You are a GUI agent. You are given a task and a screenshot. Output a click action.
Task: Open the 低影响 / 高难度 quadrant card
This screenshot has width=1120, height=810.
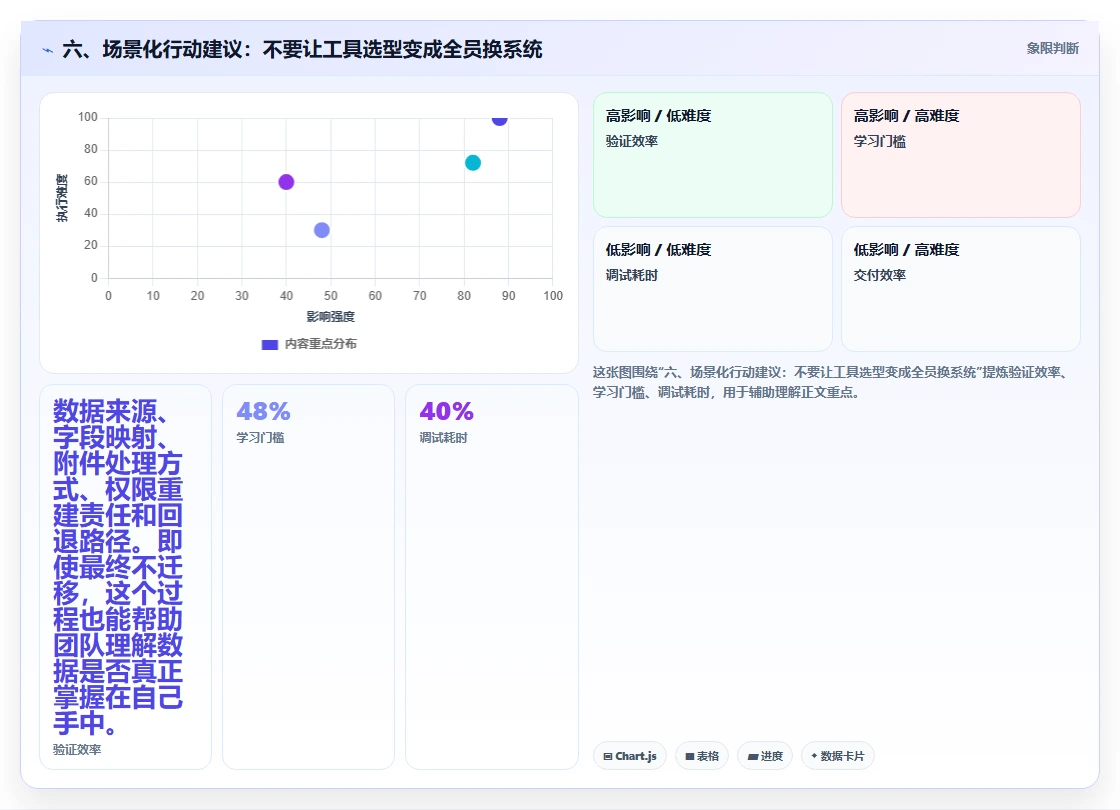960,289
